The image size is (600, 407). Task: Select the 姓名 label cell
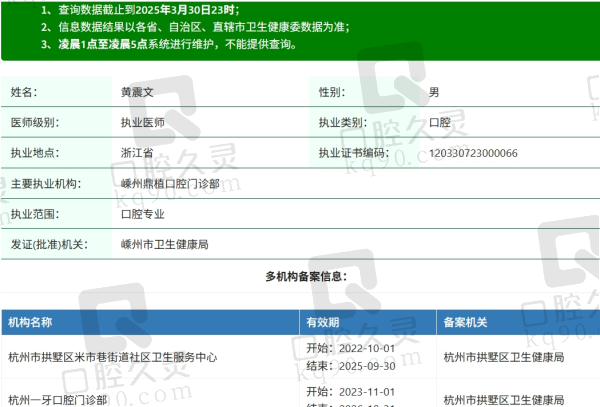(57, 92)
